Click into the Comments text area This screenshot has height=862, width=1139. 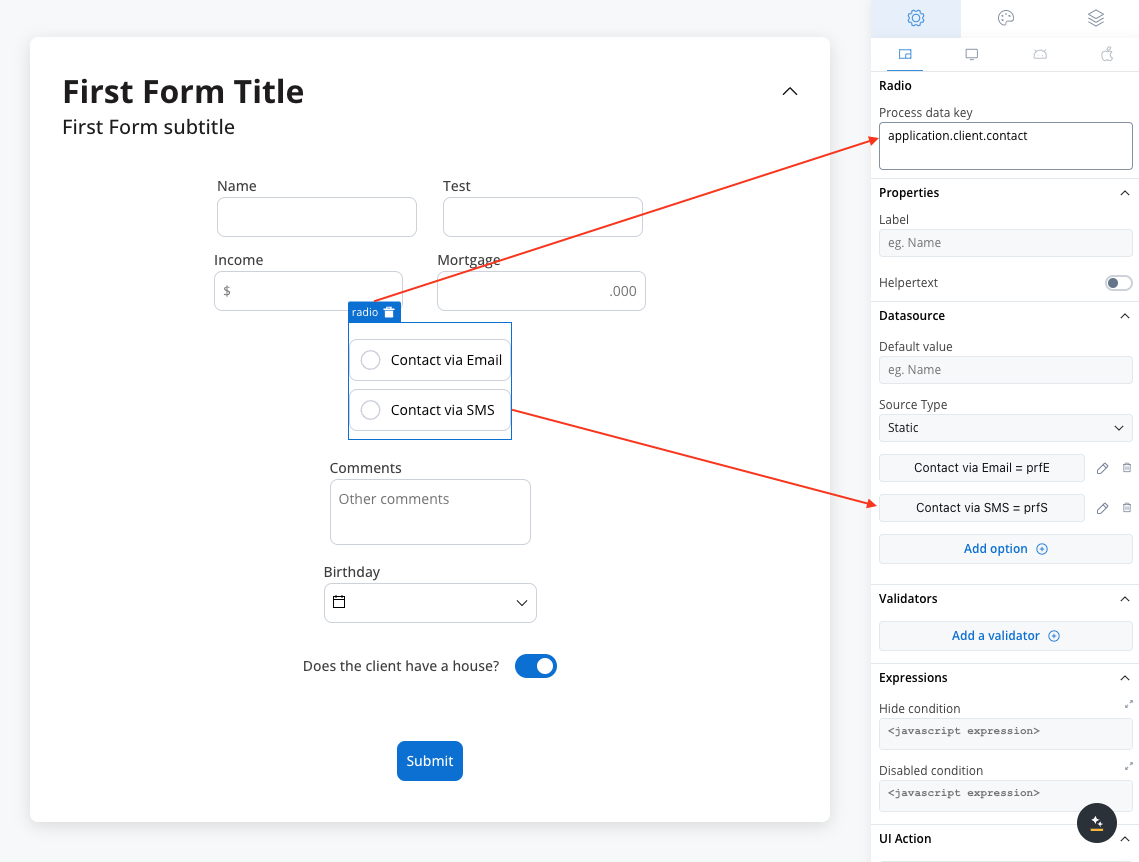(x=430, y=512)
